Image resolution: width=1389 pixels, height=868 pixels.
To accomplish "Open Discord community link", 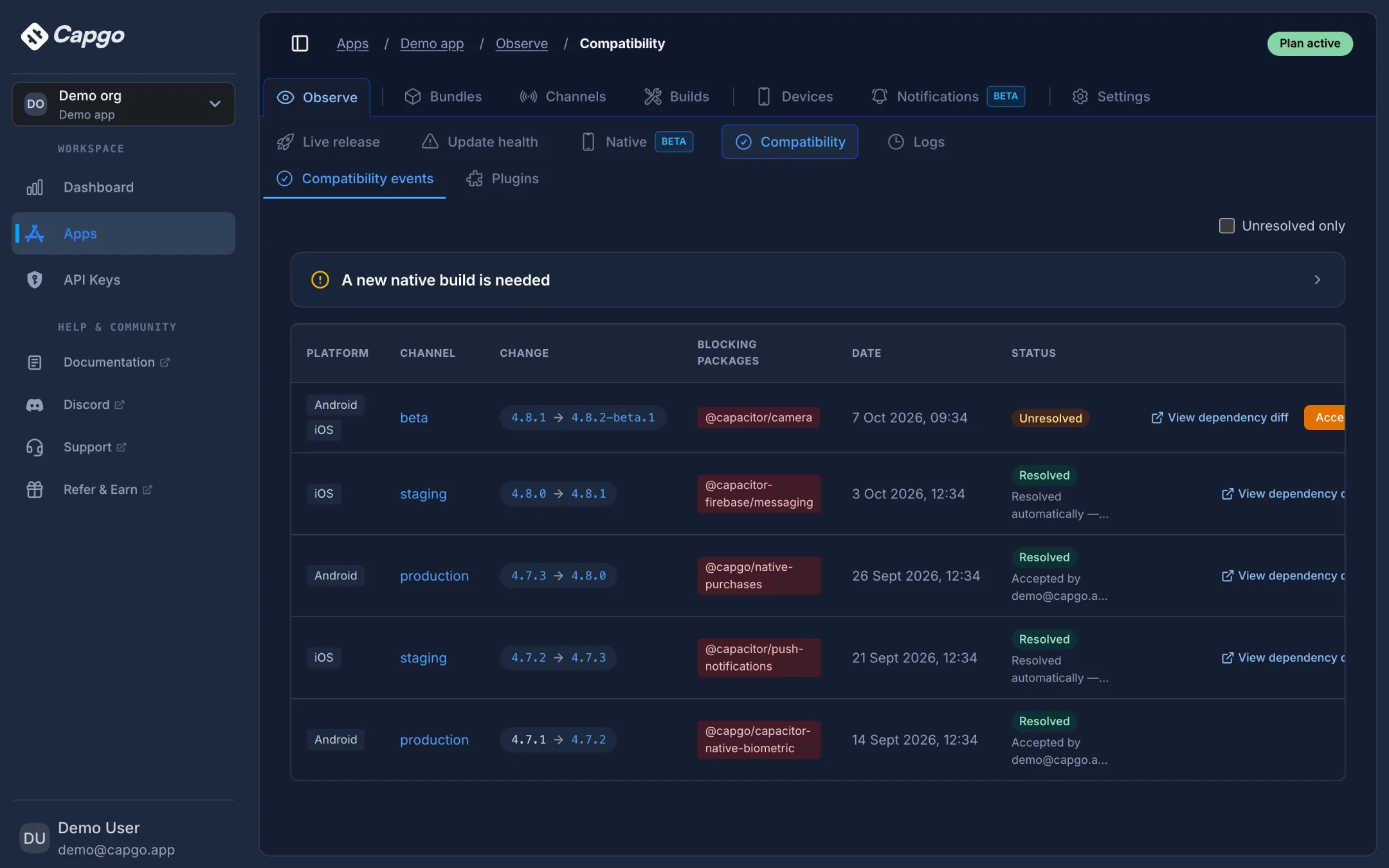I will [123, 404].
